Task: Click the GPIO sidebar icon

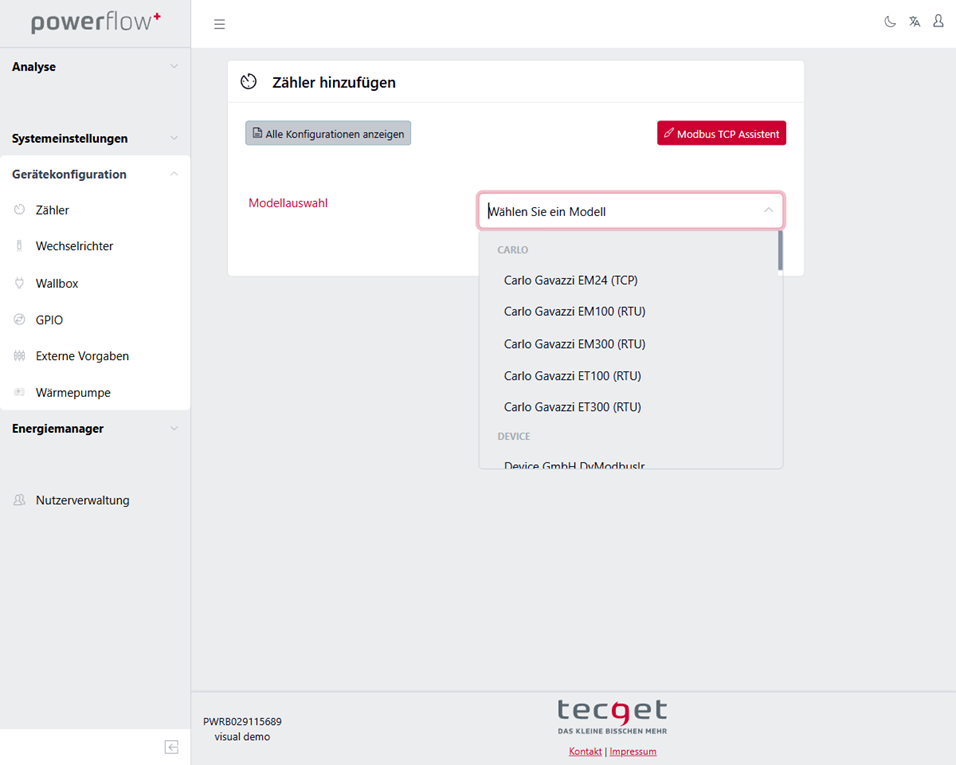Action: point(20,319)
